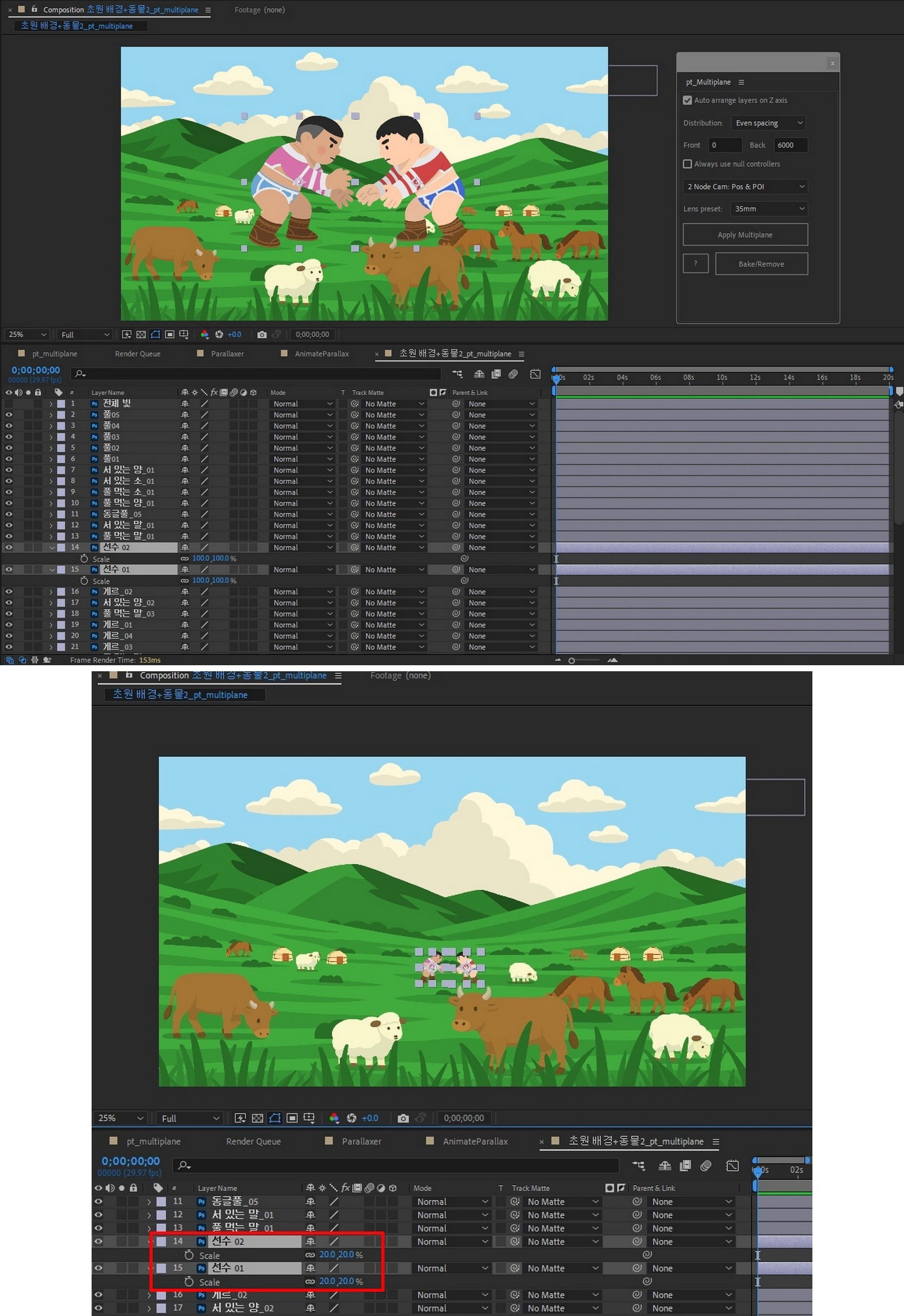Screen dimensions: 904x1316
Task: Enable motion blur icon in upper timeline
Action: (x=513, y=374)
